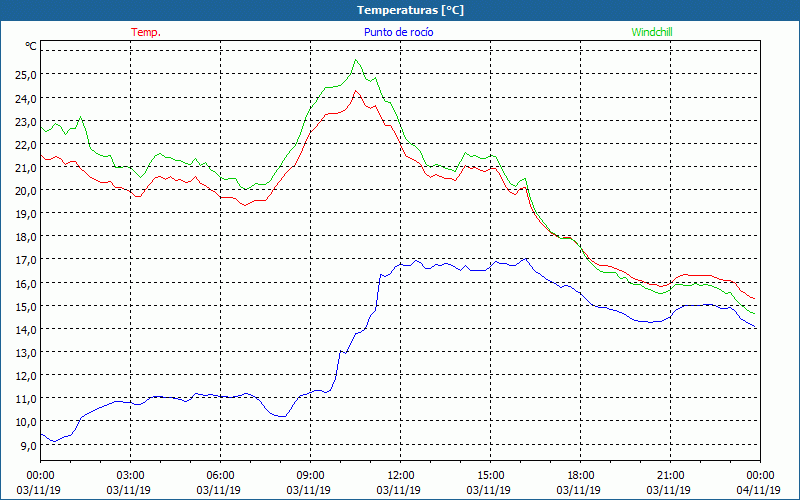The image size is (800, 500).
Task: Click the 14,0 y-axis value
Action: coord(26,330)
